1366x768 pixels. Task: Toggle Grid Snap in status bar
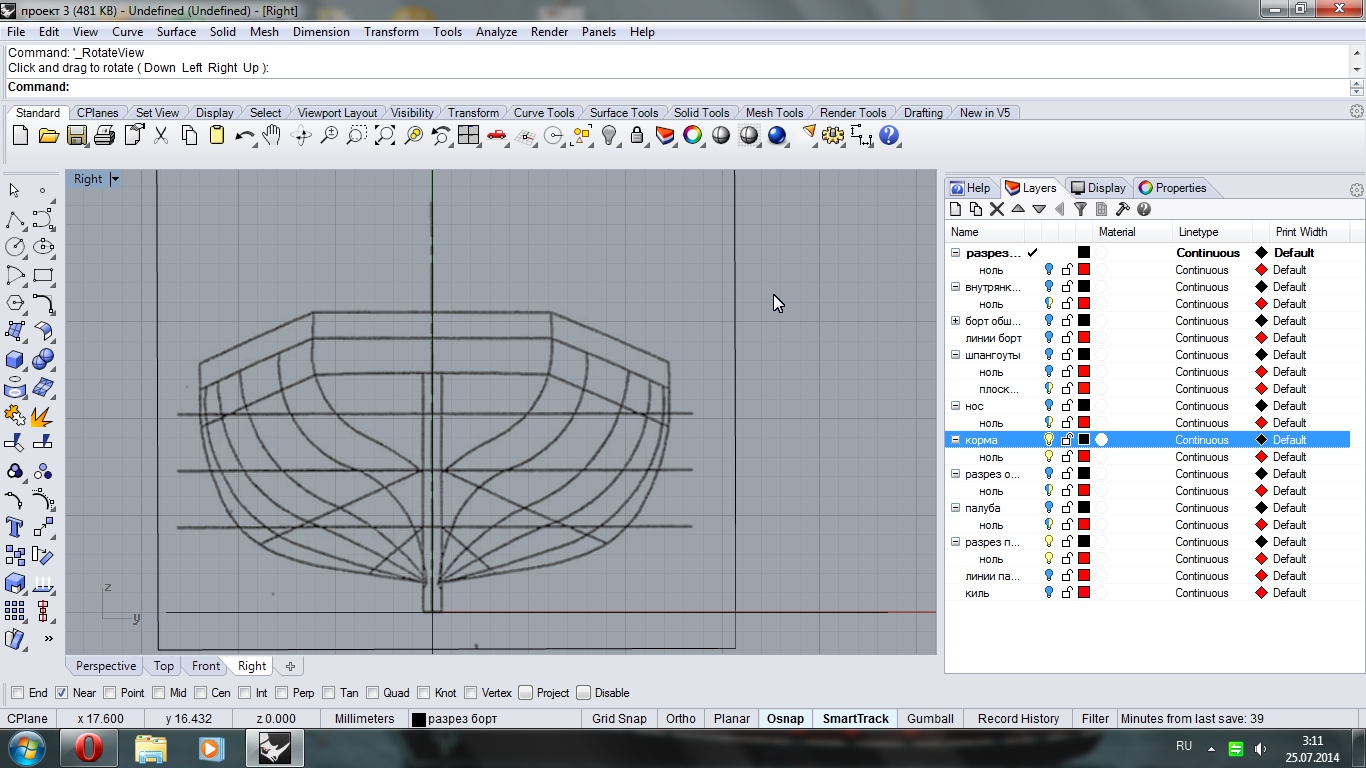619,718
